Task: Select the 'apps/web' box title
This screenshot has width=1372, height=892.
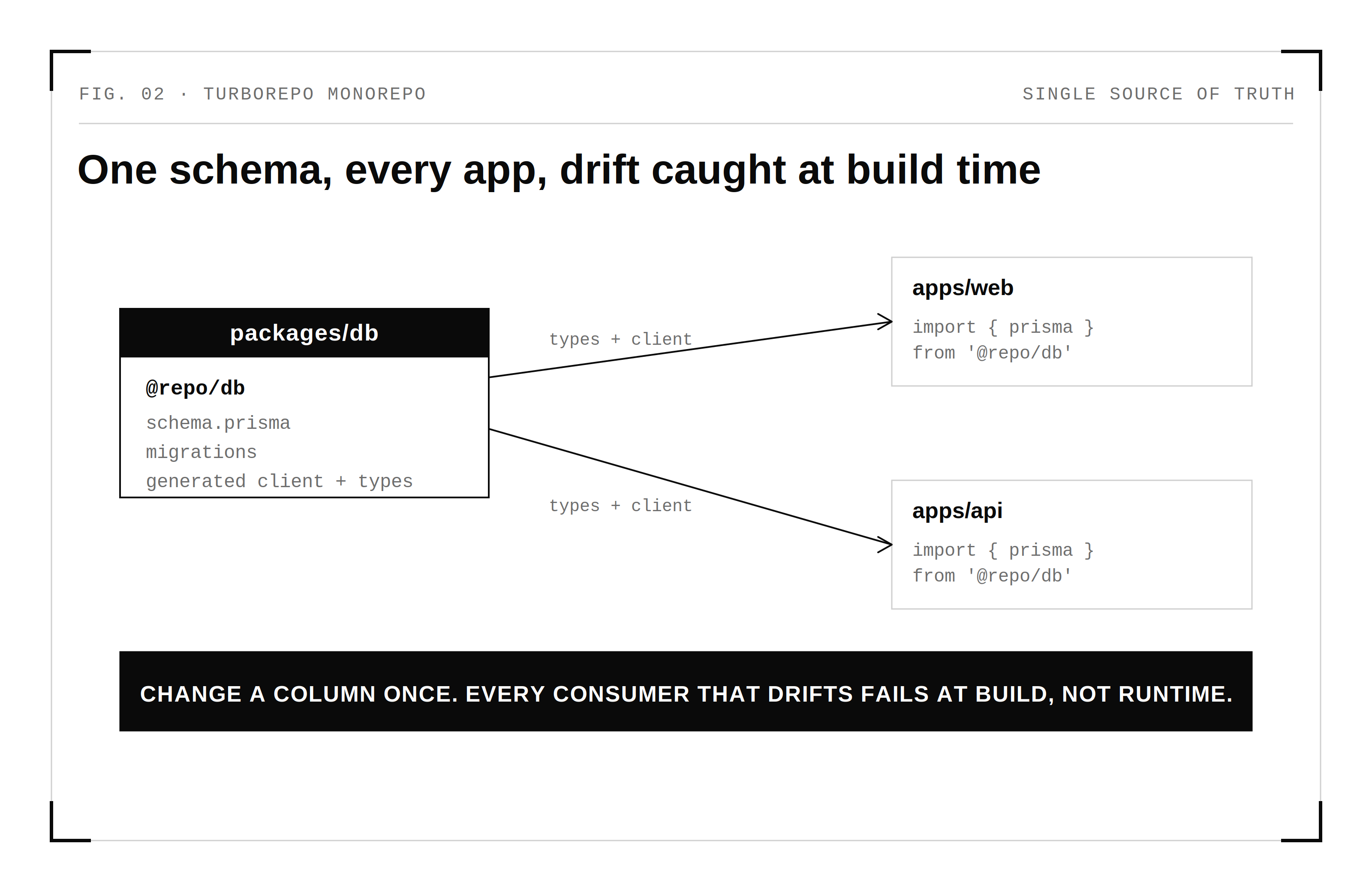Action: [963, 288]
